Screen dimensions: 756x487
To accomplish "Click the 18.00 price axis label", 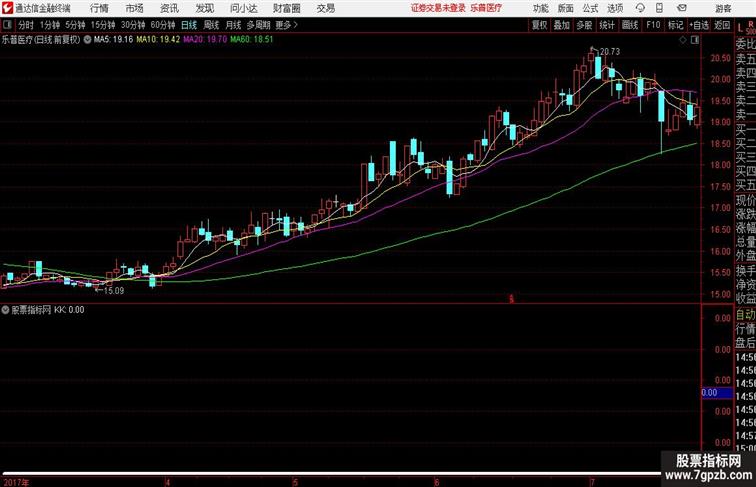I will [x=720, y=165].
